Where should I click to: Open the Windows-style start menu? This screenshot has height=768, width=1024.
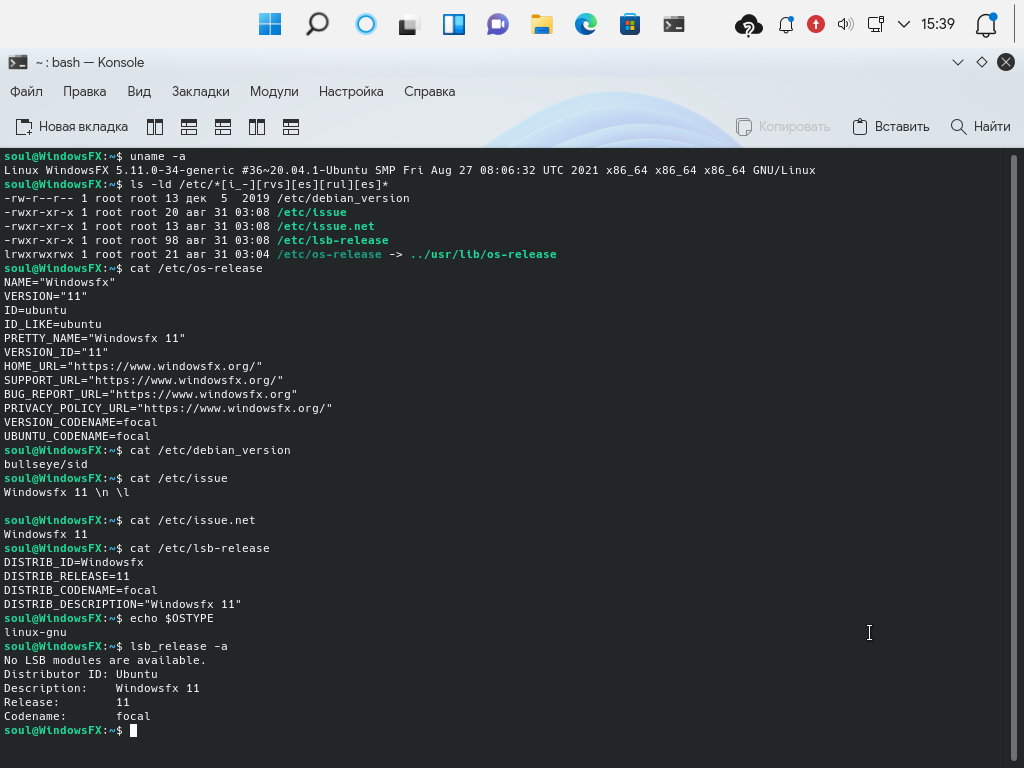(270, 24)
